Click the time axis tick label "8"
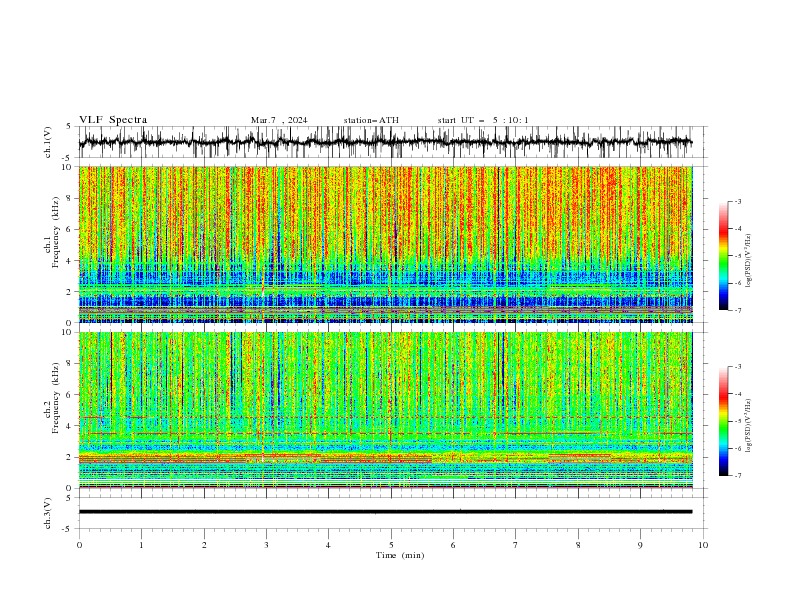This screenshot has height=612, width=792. [578, 545]
